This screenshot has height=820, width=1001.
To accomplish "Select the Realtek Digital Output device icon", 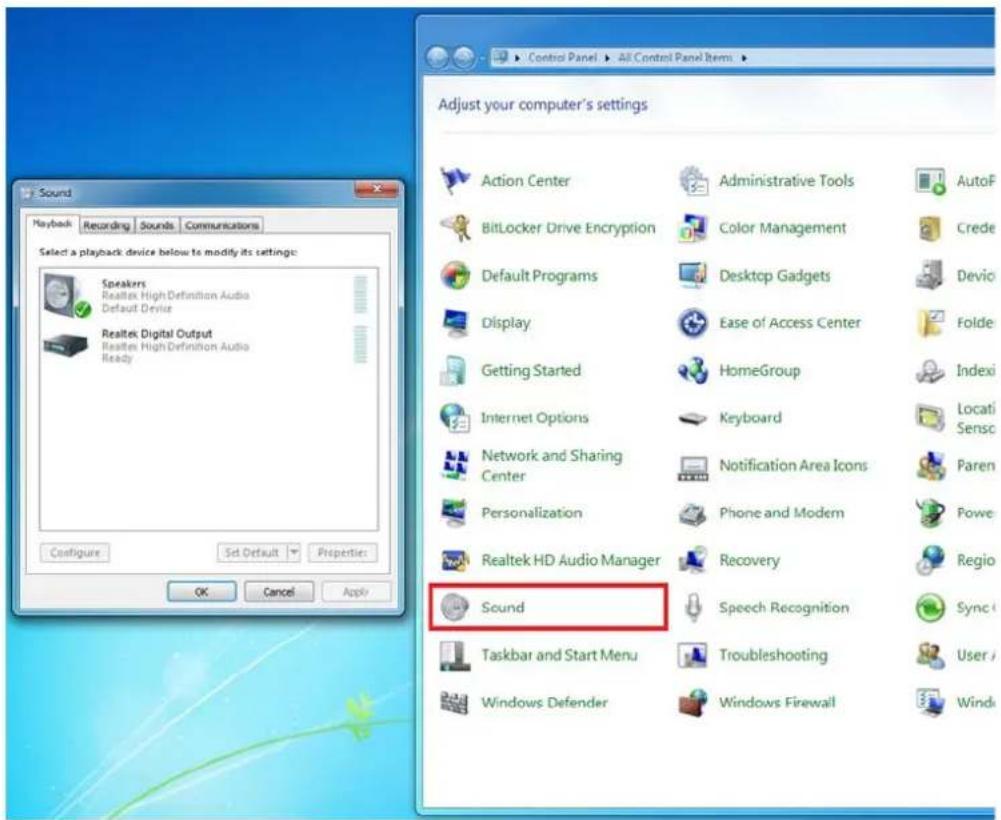I will point(66,345).
